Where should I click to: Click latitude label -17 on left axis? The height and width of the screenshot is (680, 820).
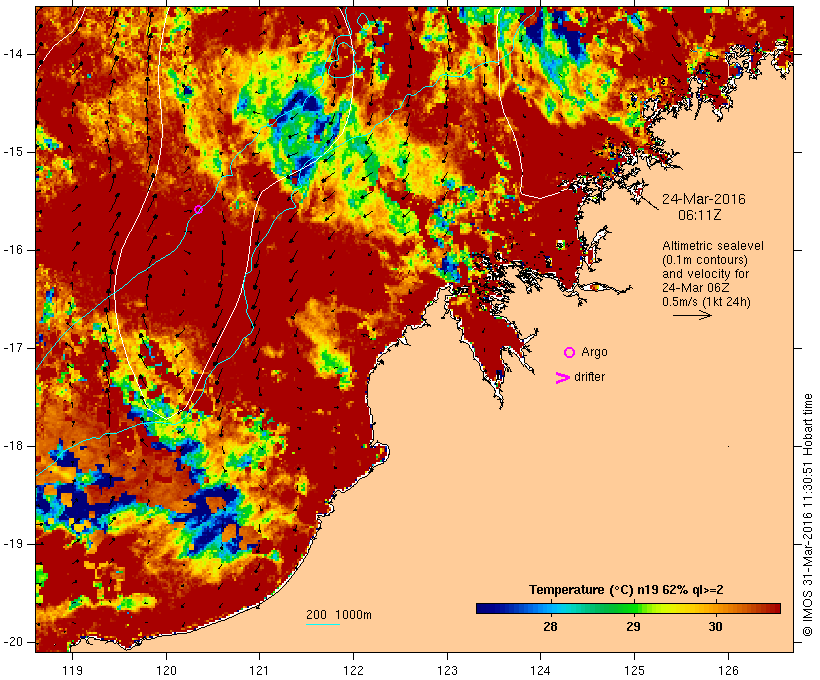coord(13,348)
